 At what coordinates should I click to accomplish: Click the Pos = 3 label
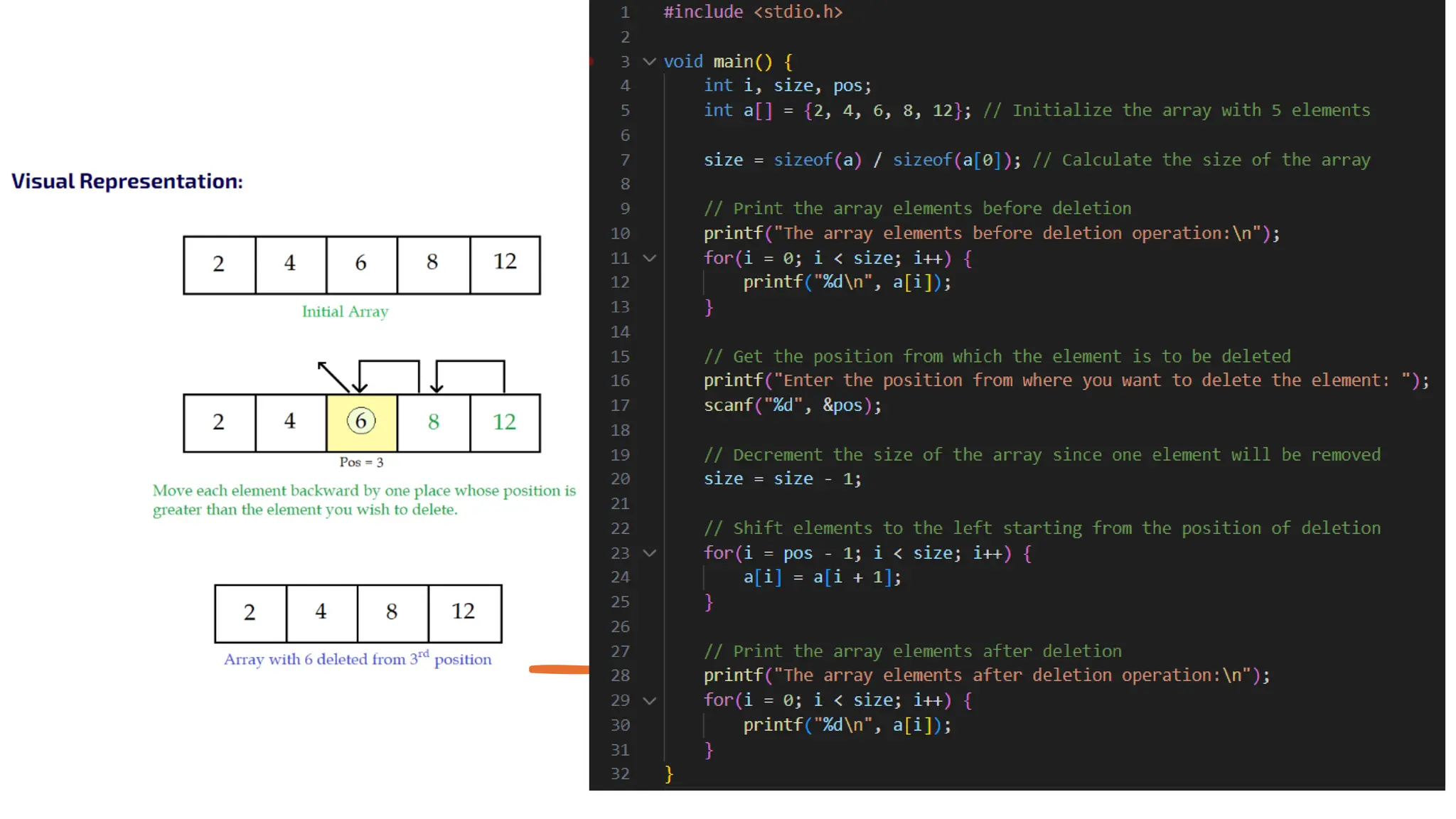361,462
